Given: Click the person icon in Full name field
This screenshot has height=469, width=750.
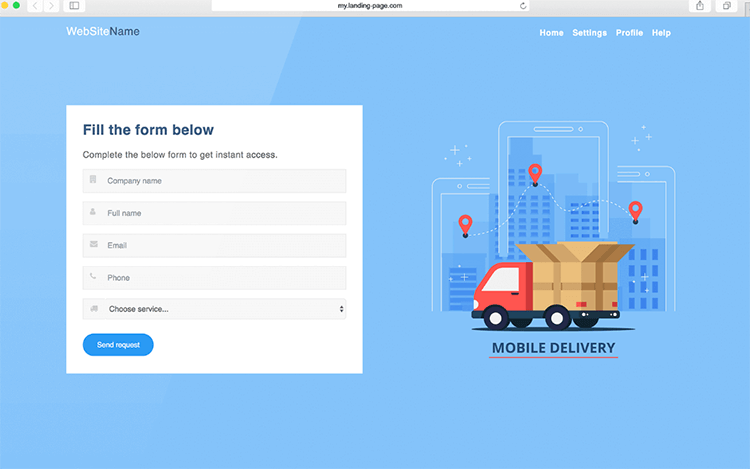Looking at the screenshot, I should tap(93, 211).
